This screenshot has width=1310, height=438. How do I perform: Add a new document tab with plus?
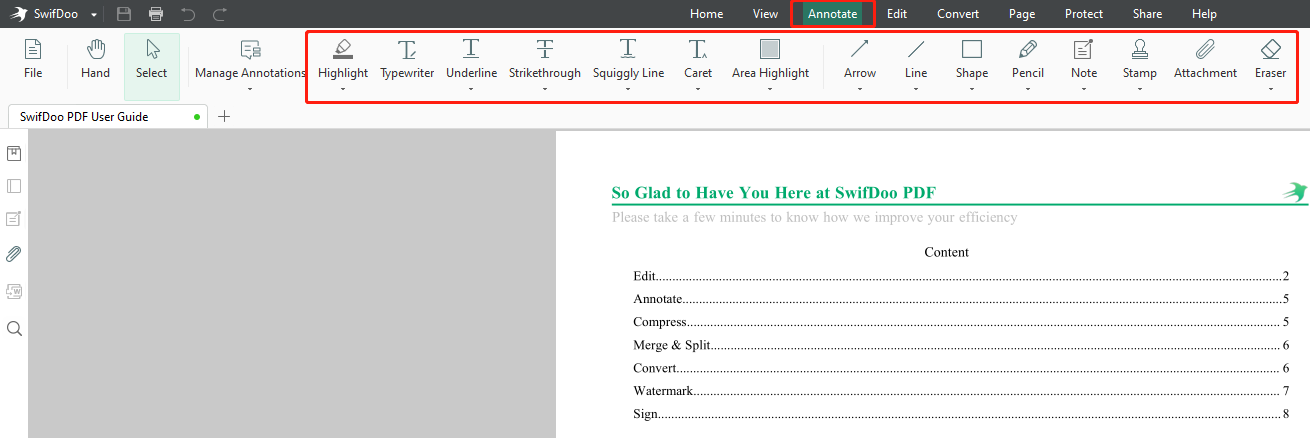224,116
